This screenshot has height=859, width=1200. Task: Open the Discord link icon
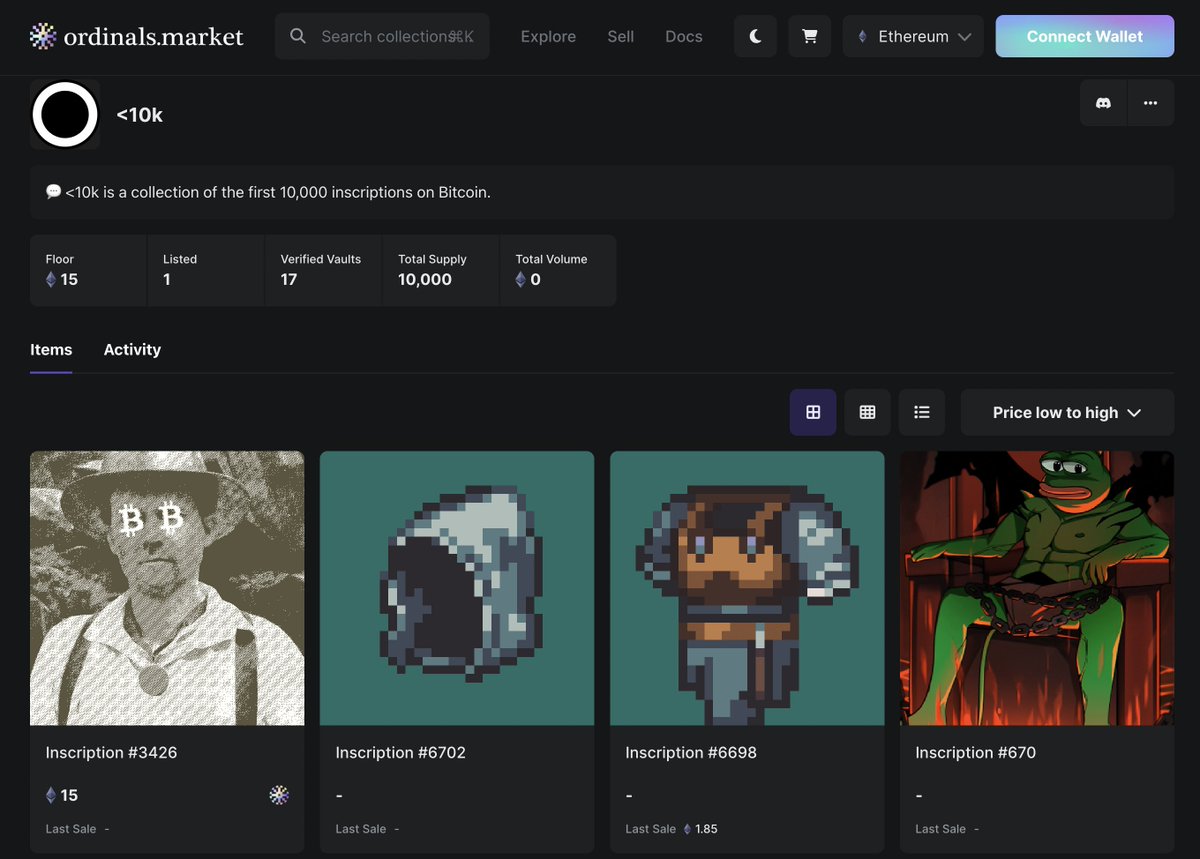click(x=1103, y=103)
